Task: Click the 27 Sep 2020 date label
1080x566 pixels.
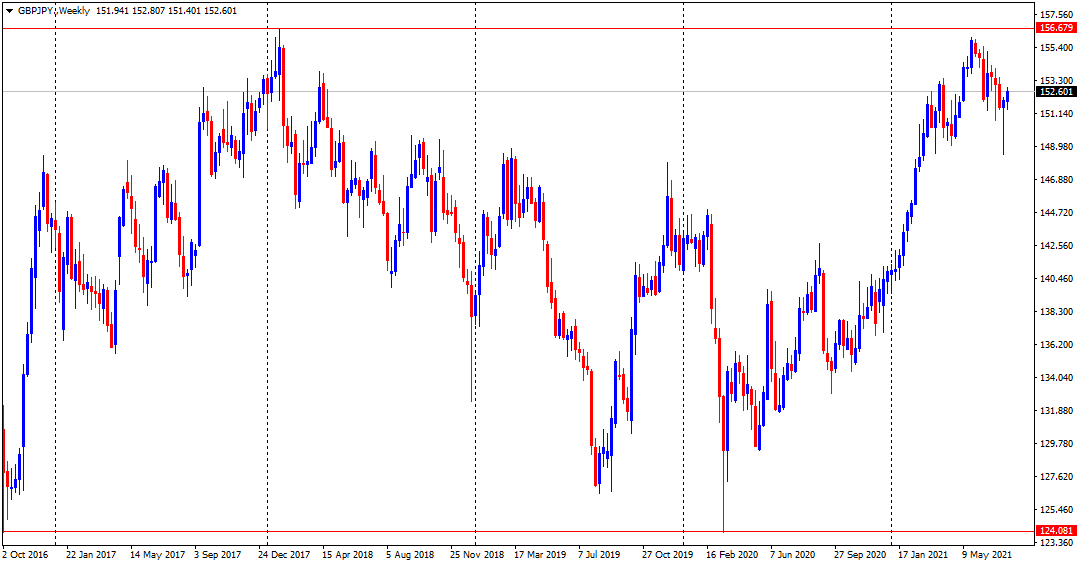Action: [x=860, y=554]
